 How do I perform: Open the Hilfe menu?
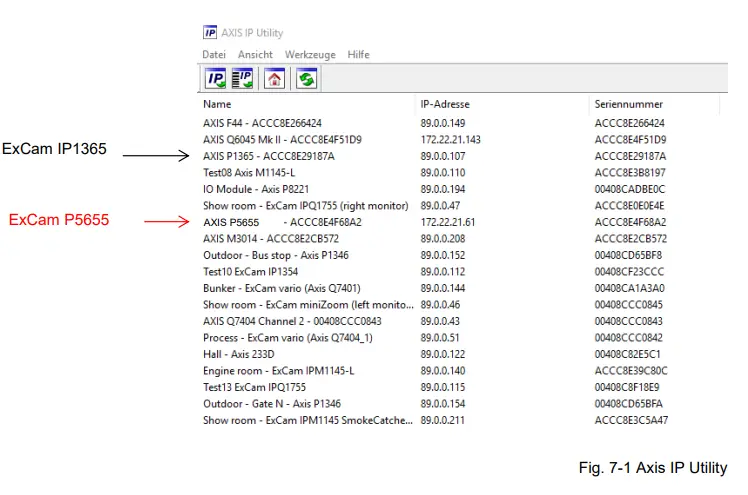click(358, 54)
